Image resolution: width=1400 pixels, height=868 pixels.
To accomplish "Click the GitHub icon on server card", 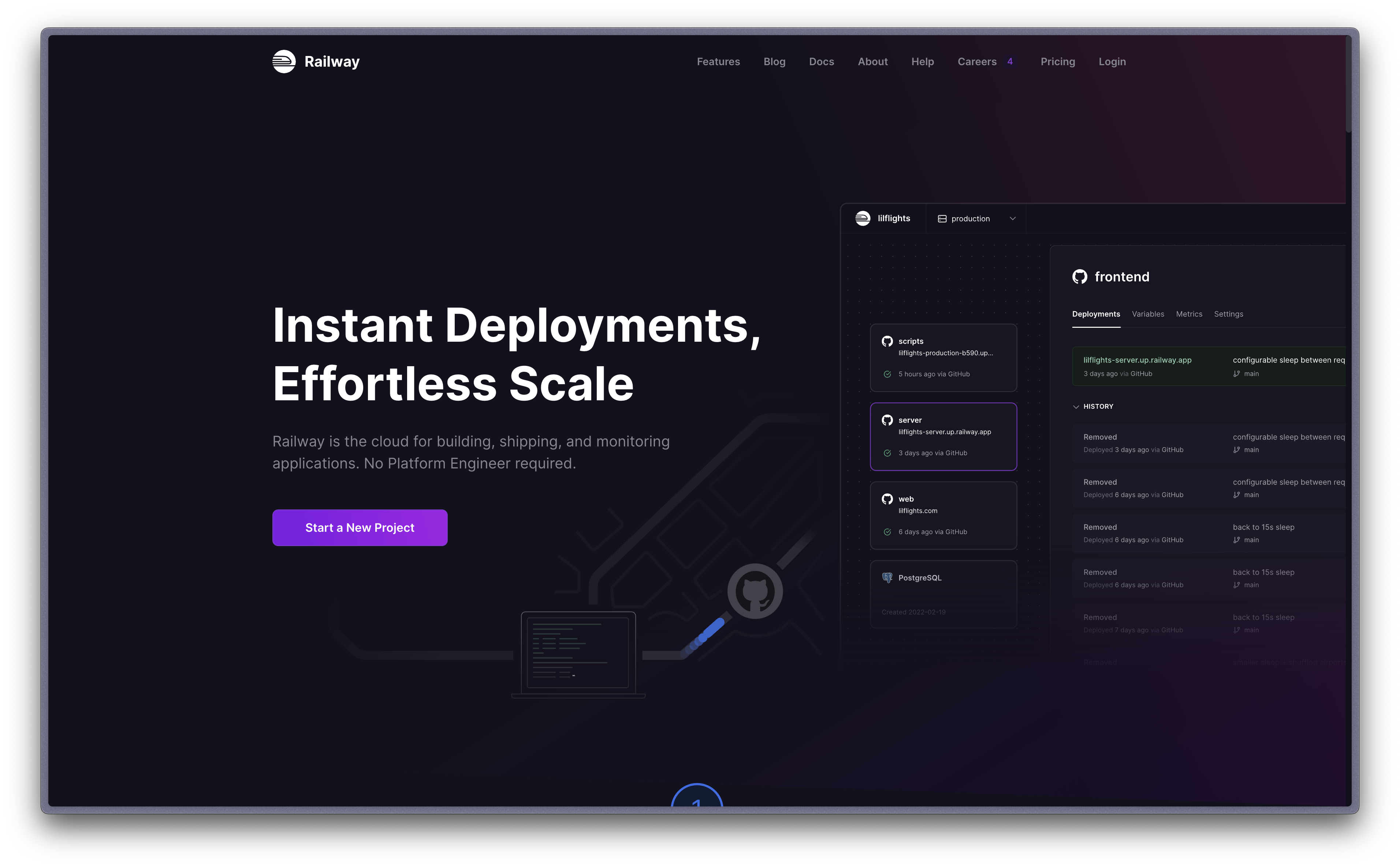I will [887, 420].
